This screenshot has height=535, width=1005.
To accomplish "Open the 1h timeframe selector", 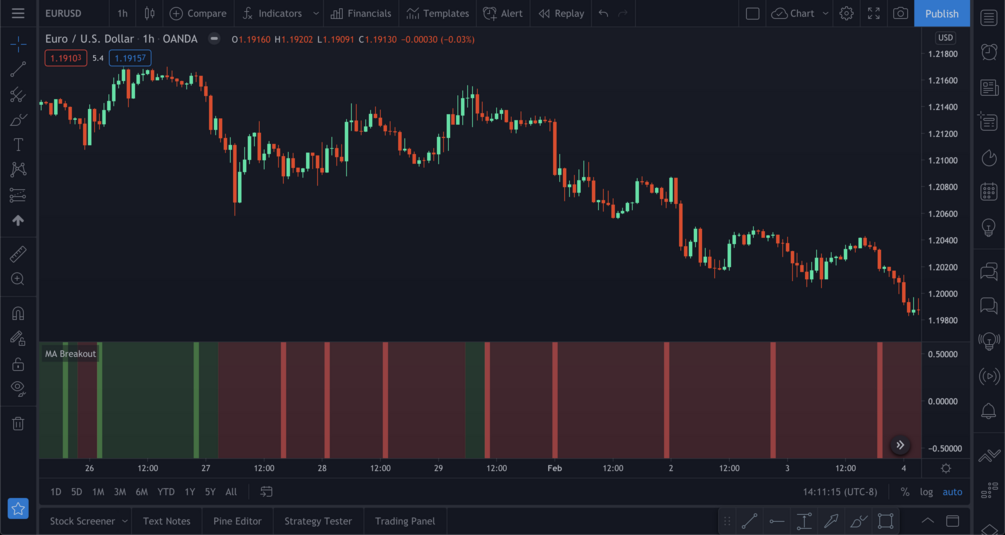I will click(x=122, y=13).
